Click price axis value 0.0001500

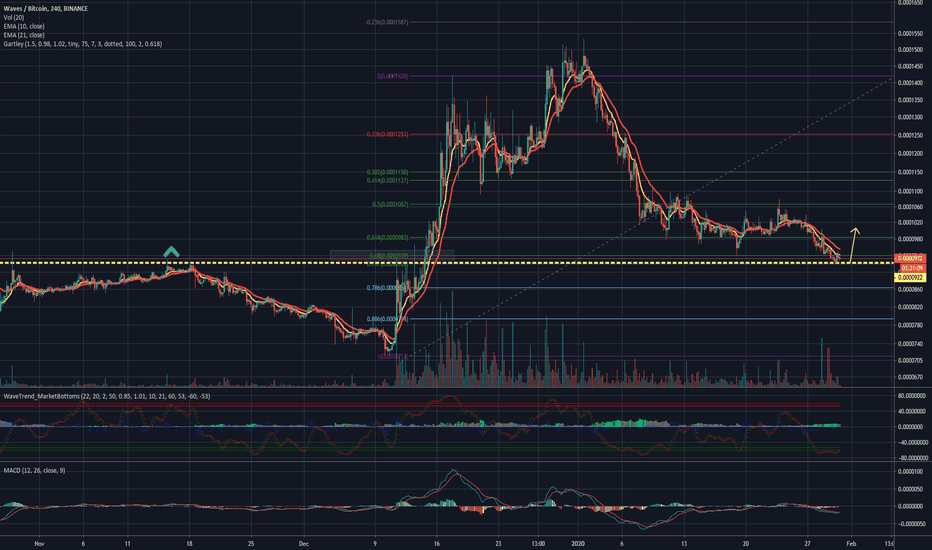pos(910,50)
